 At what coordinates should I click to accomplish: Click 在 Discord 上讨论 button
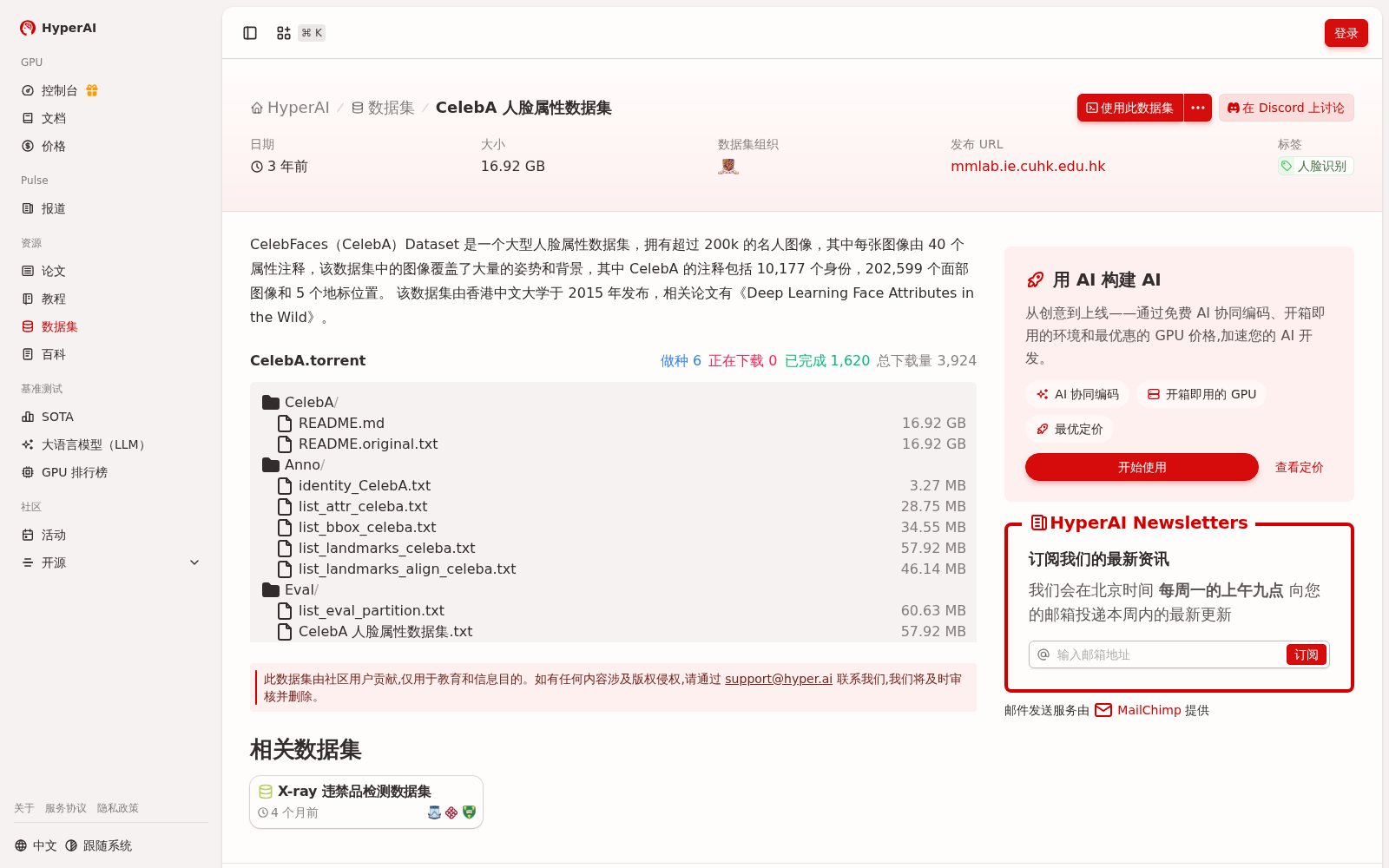pyautogui.click(x=1286, y=108)
